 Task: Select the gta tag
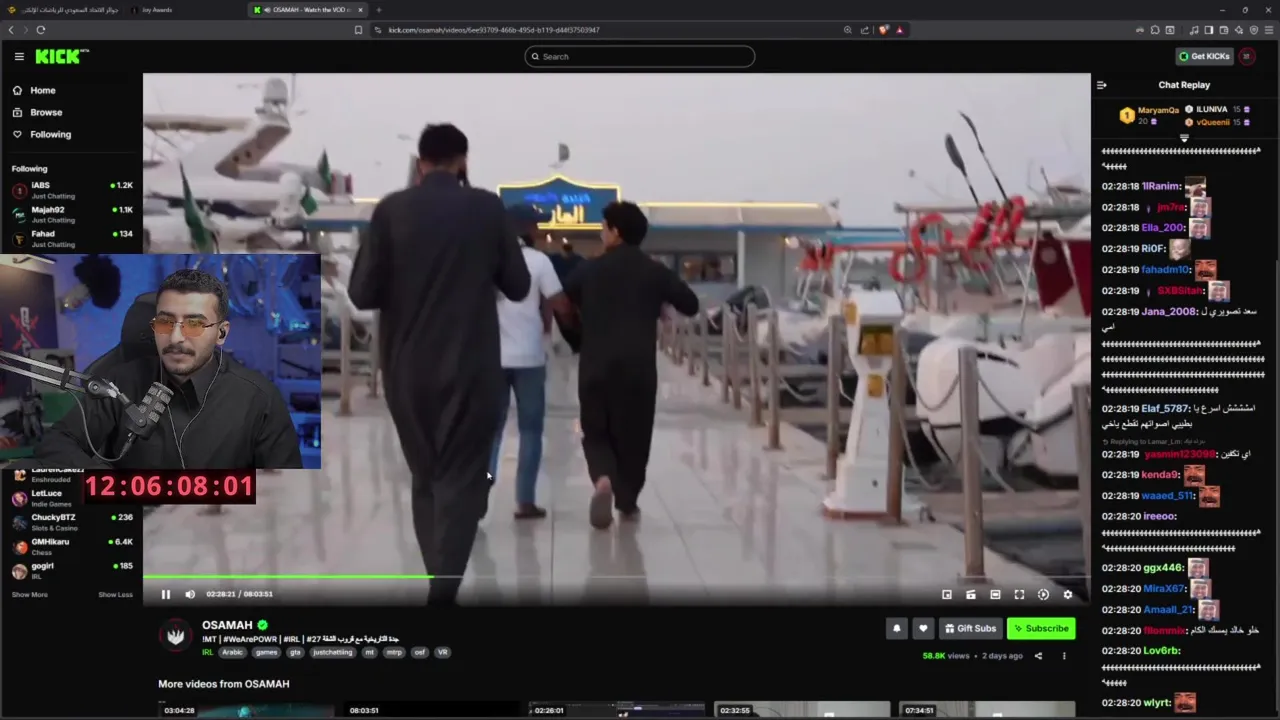pyautogui.click(x=295, y=652)
